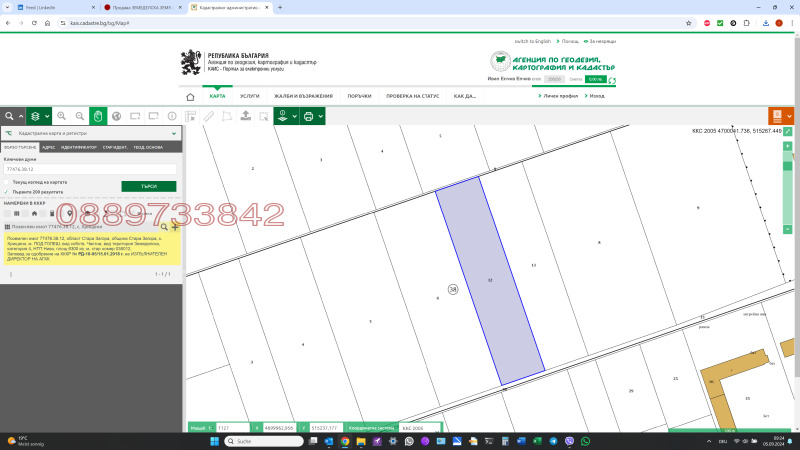Click the upload export icon in toolbar
This screenshot has width=800, height=450.
pos(245,116)
